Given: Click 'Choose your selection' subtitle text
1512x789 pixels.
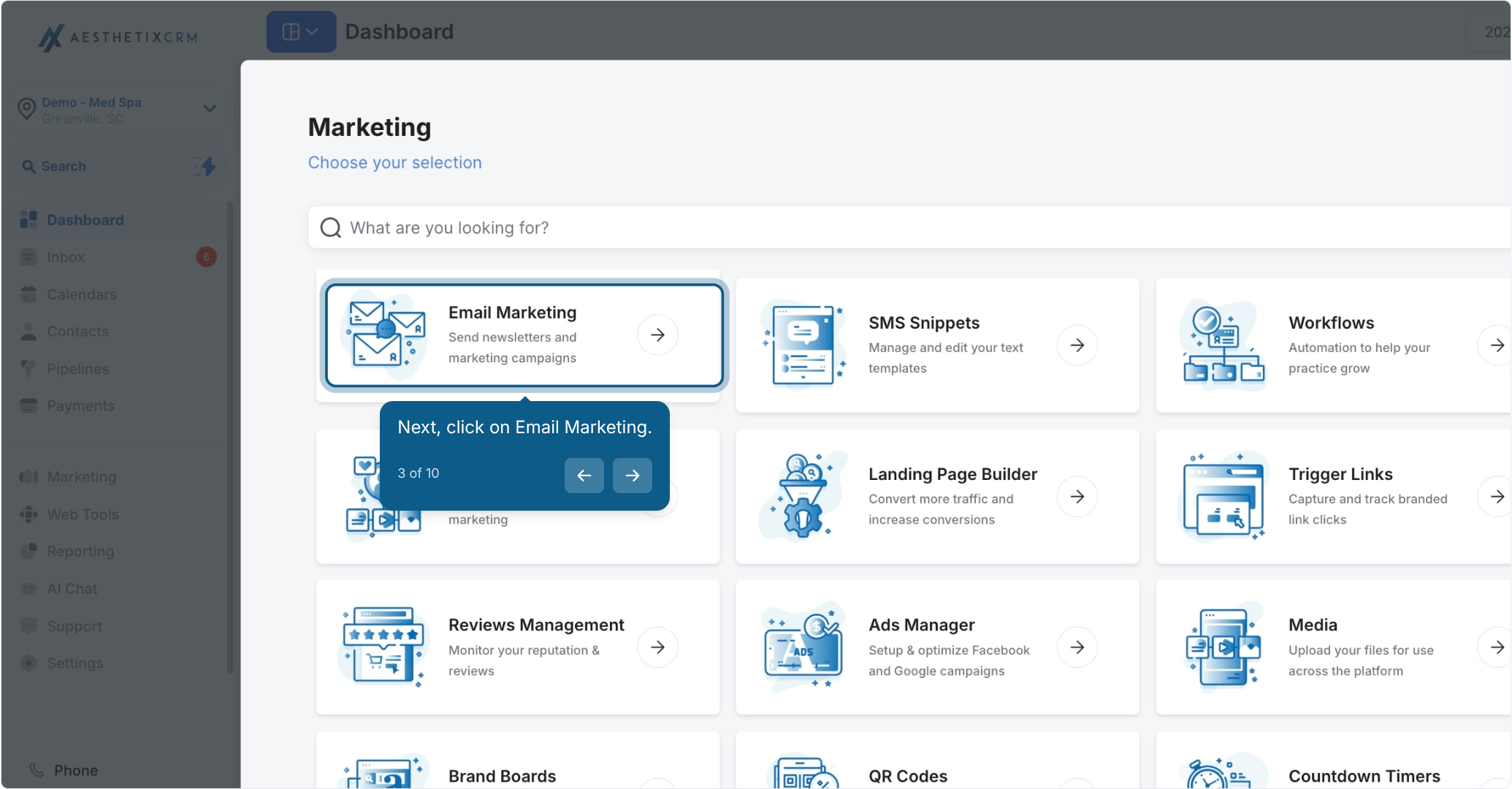Looking at the screenshot, I should (394, 163).
